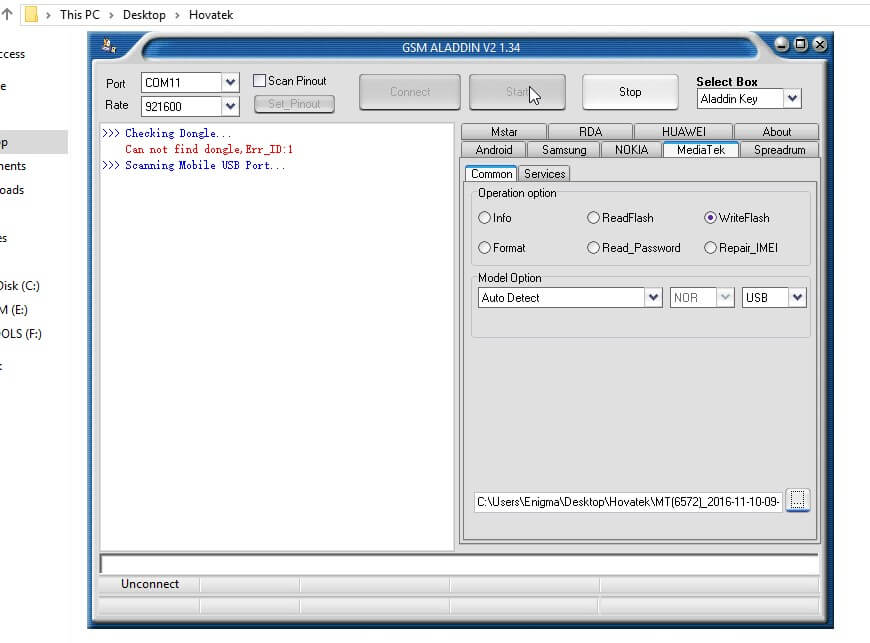
Task: Open the Services sub-tab
Action: [544, 174]
